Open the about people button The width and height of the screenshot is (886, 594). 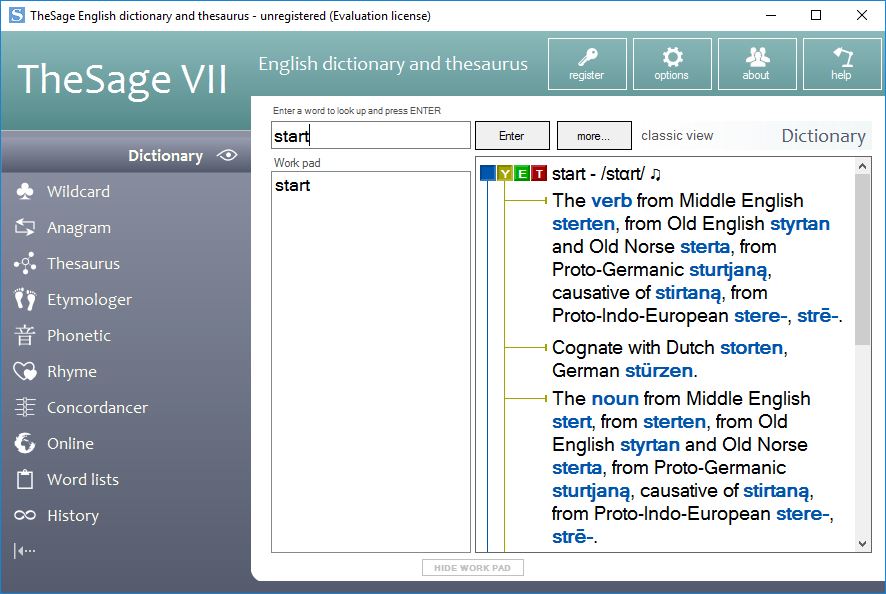(757, 64)
